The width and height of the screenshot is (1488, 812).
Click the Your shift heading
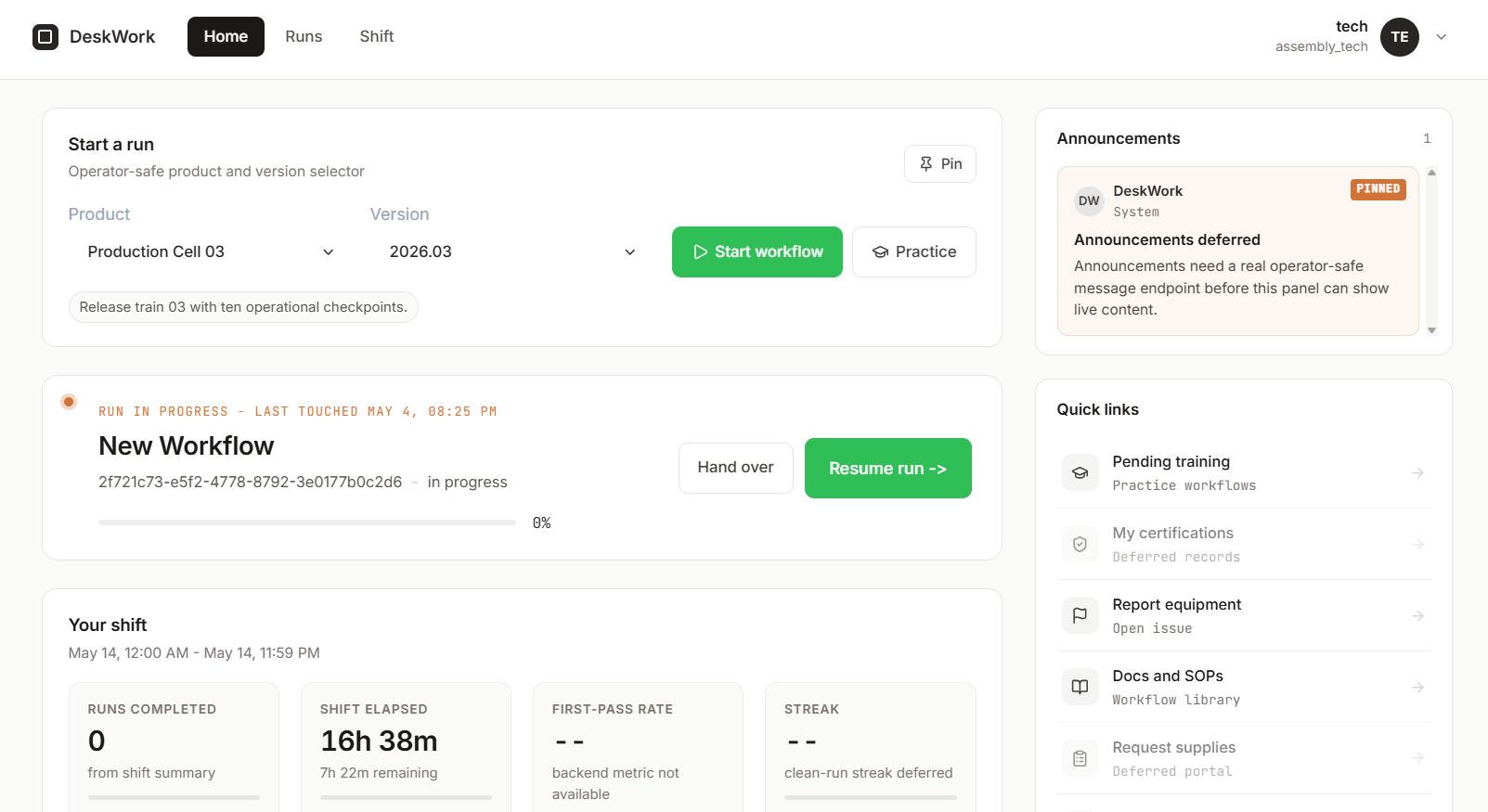(x=108, y=625)
